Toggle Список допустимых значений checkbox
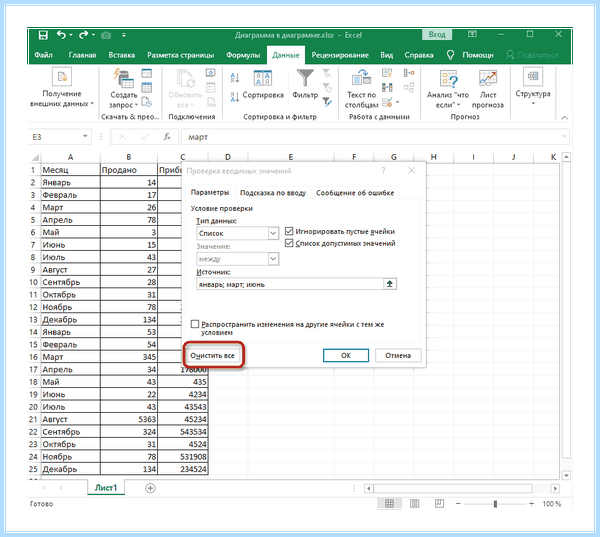The width and height of the screenshot is (600, 537). point(289,243)
